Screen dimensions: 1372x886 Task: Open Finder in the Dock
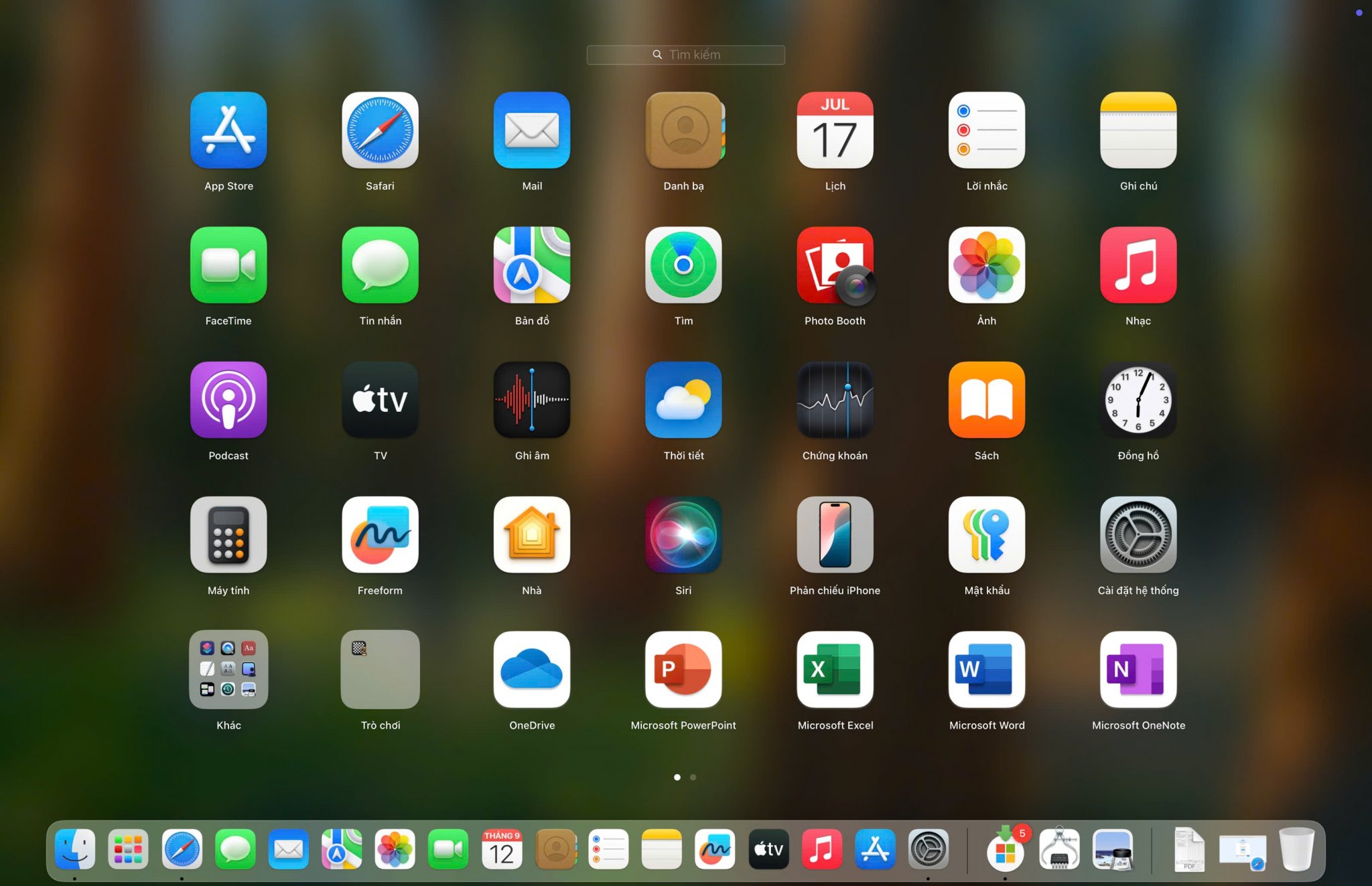point(75,849)
